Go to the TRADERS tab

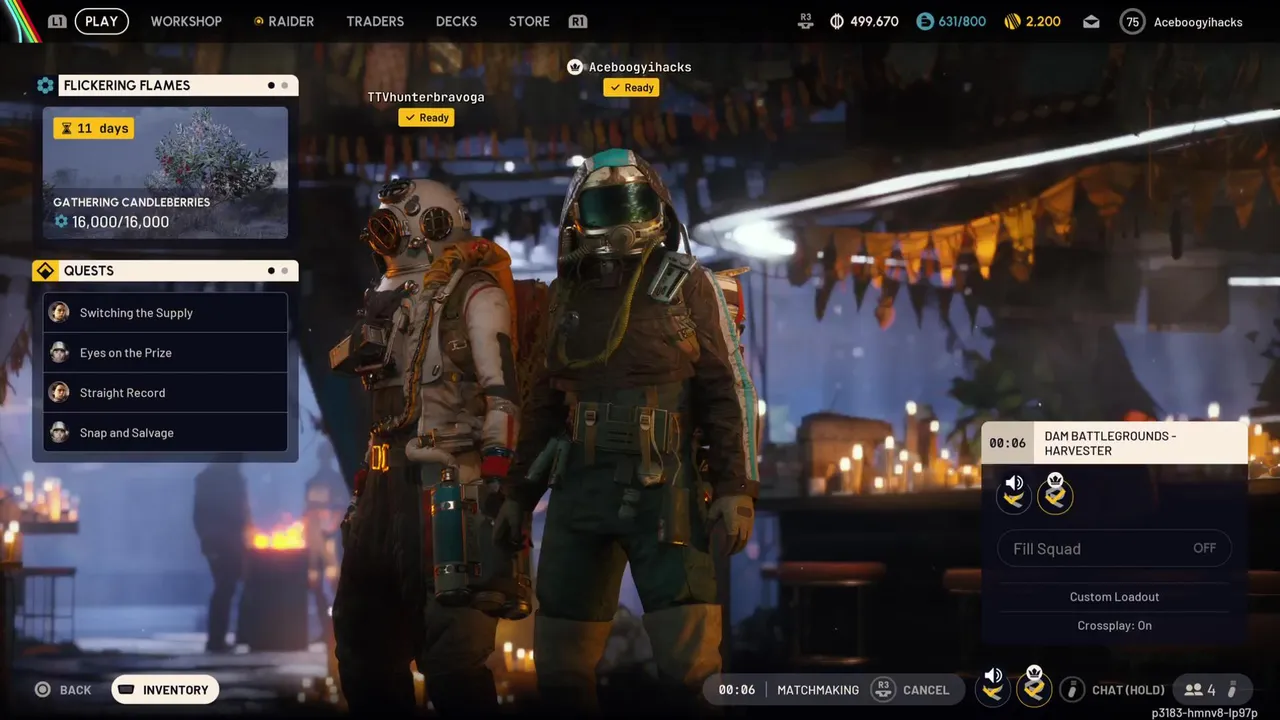375,21
